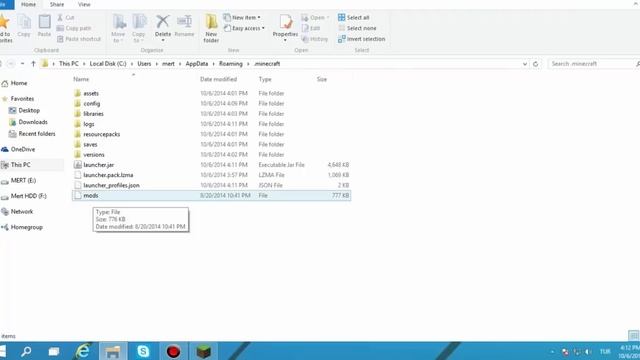The height and width of the screenshot is (360, 640).
Task: Select the launcher_profiles.json file
Action: 211,185
